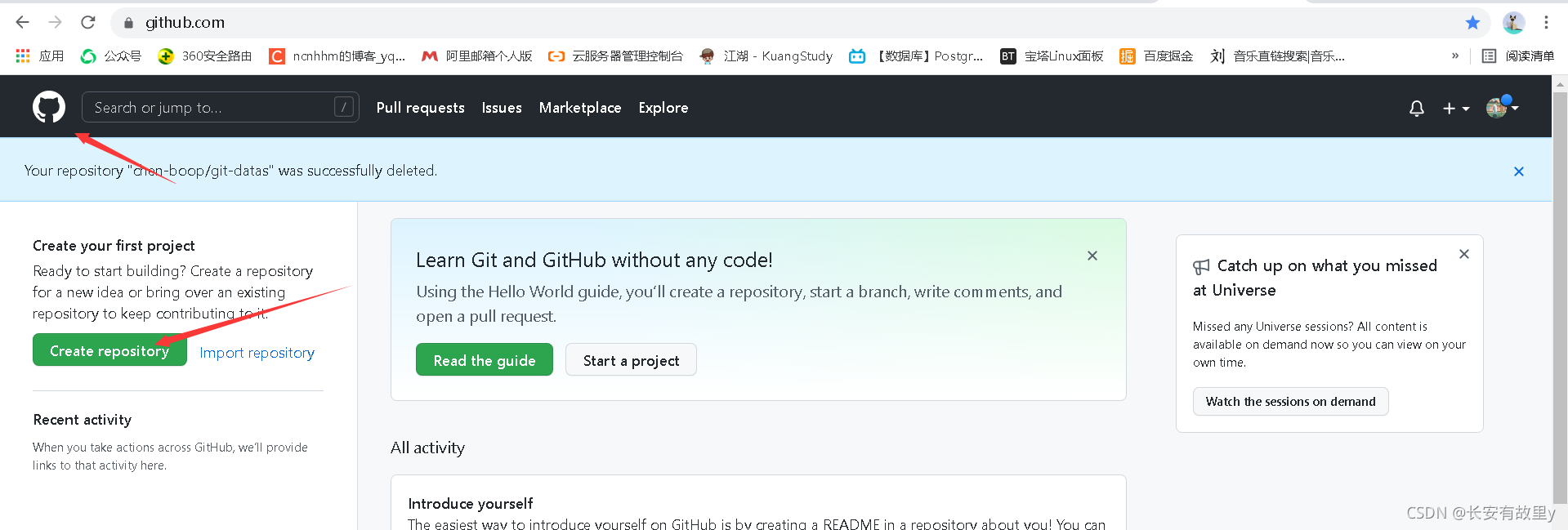The height and width of the screenshot is (530, 1568).
Task: Click the All activity heading
Action: coord(427,448)
